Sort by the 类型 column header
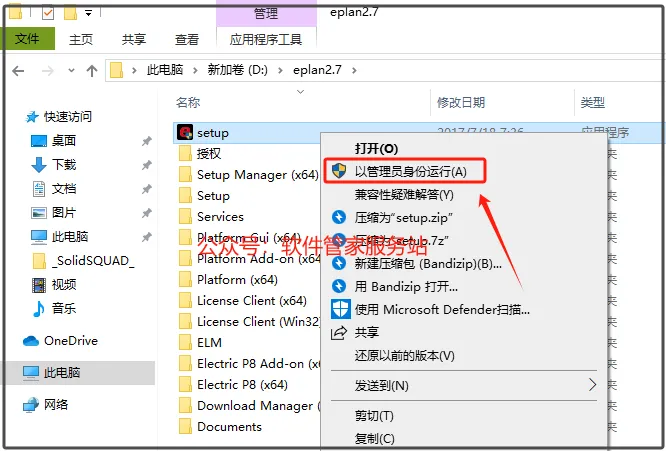This screenshot has width=666, height=451. 593,102
